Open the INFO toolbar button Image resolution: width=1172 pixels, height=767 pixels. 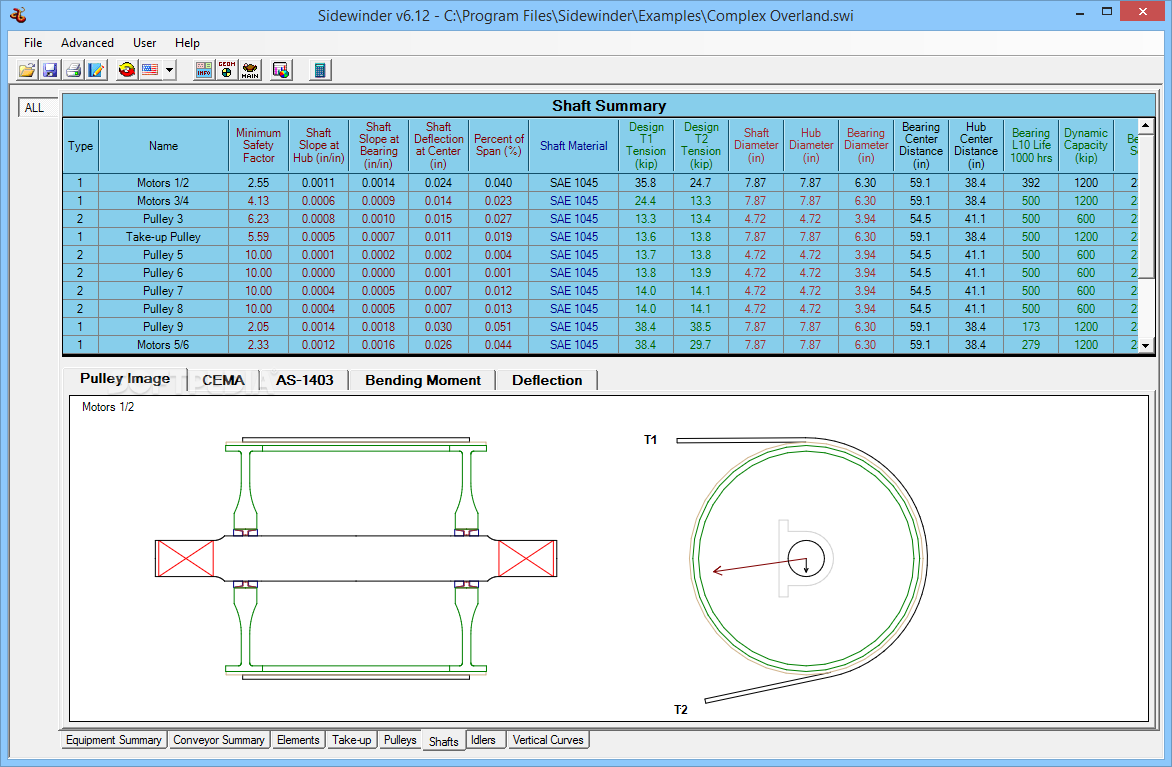click(204, 70)
